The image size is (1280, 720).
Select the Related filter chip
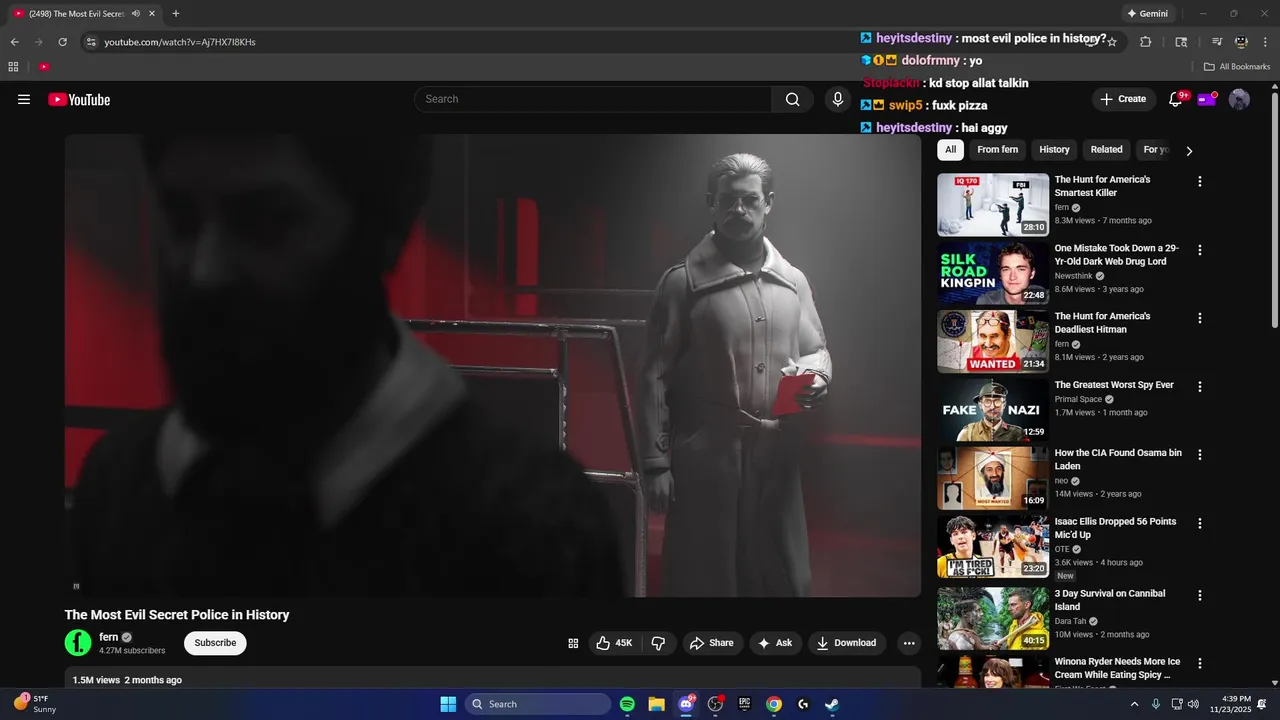pyautogui.click(x=1106, y=150)
